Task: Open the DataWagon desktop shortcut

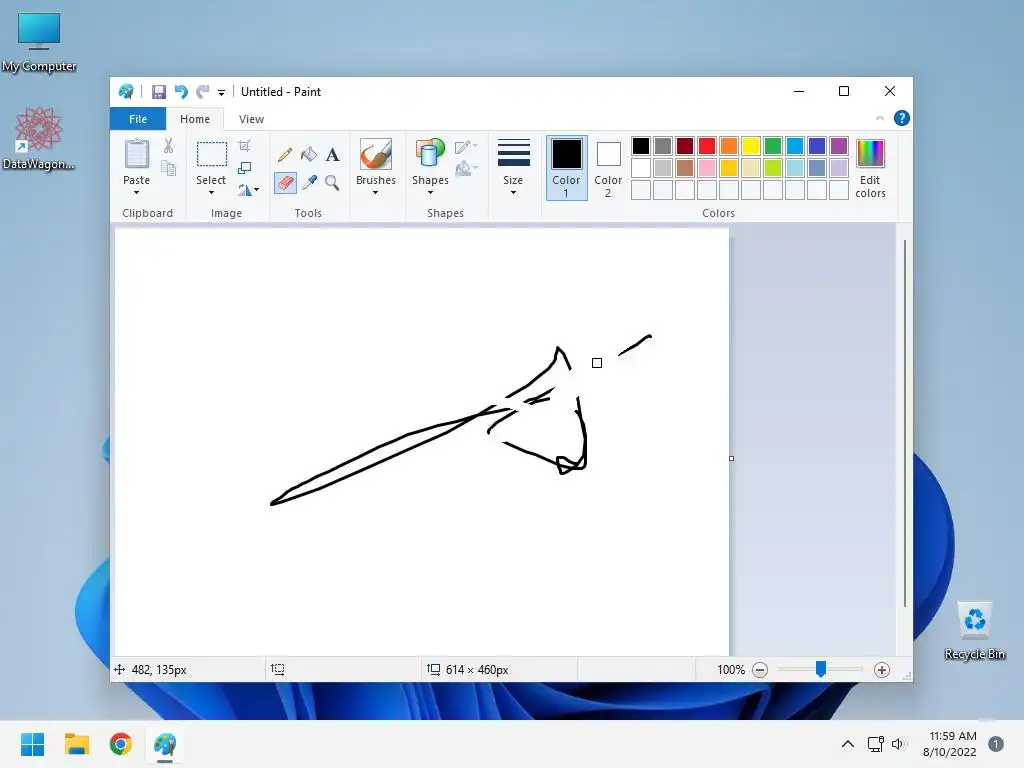Action: pyautogui.click(x=39, y=138)
